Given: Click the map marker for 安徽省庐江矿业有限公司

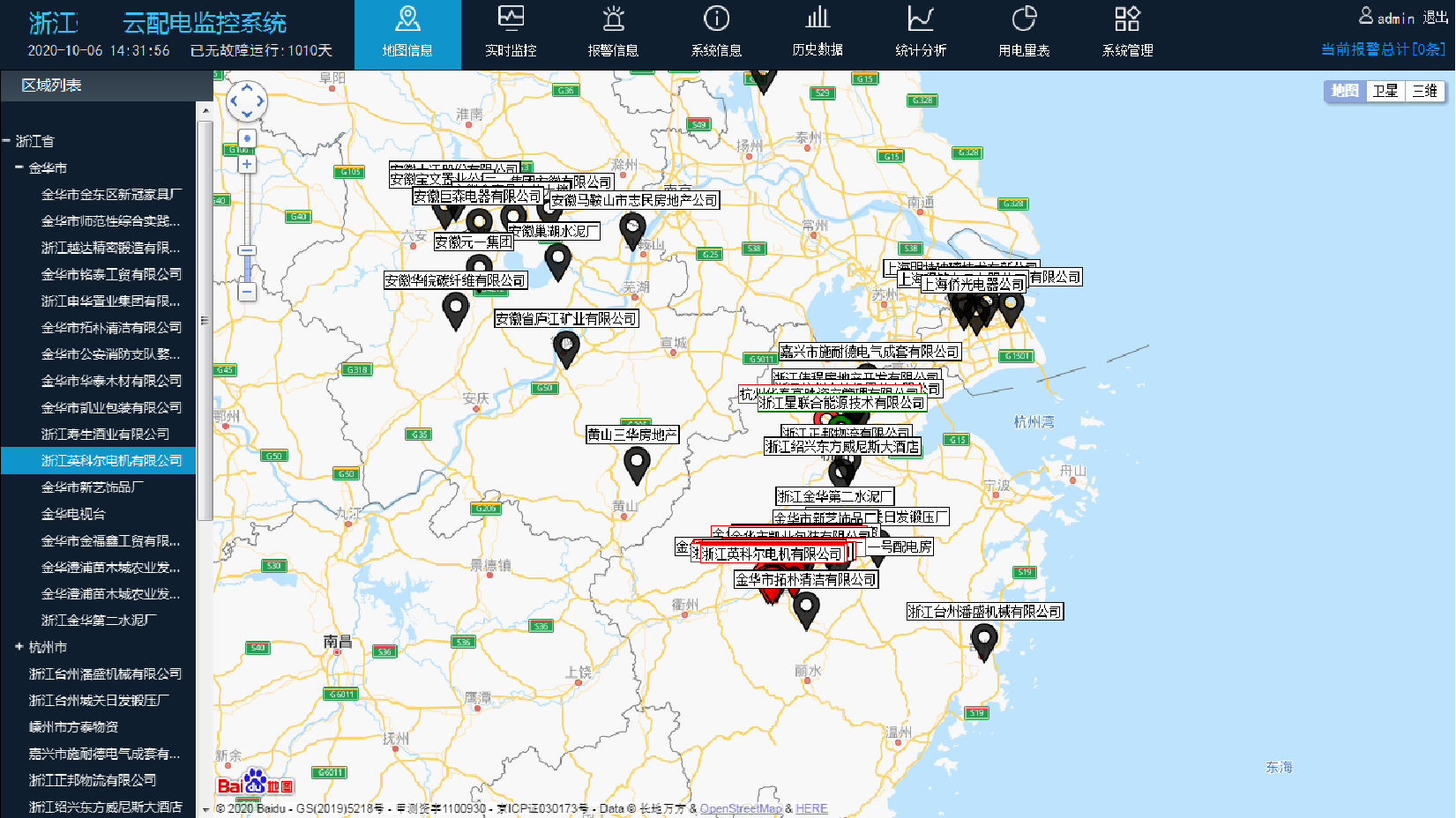Looking at the screenshot, I should (x=566, y=349).
